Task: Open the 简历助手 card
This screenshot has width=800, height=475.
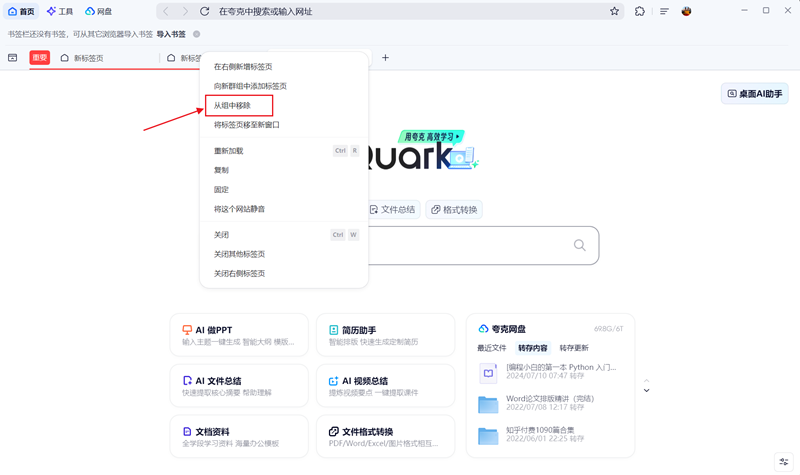Action: (x=385, y=335)
